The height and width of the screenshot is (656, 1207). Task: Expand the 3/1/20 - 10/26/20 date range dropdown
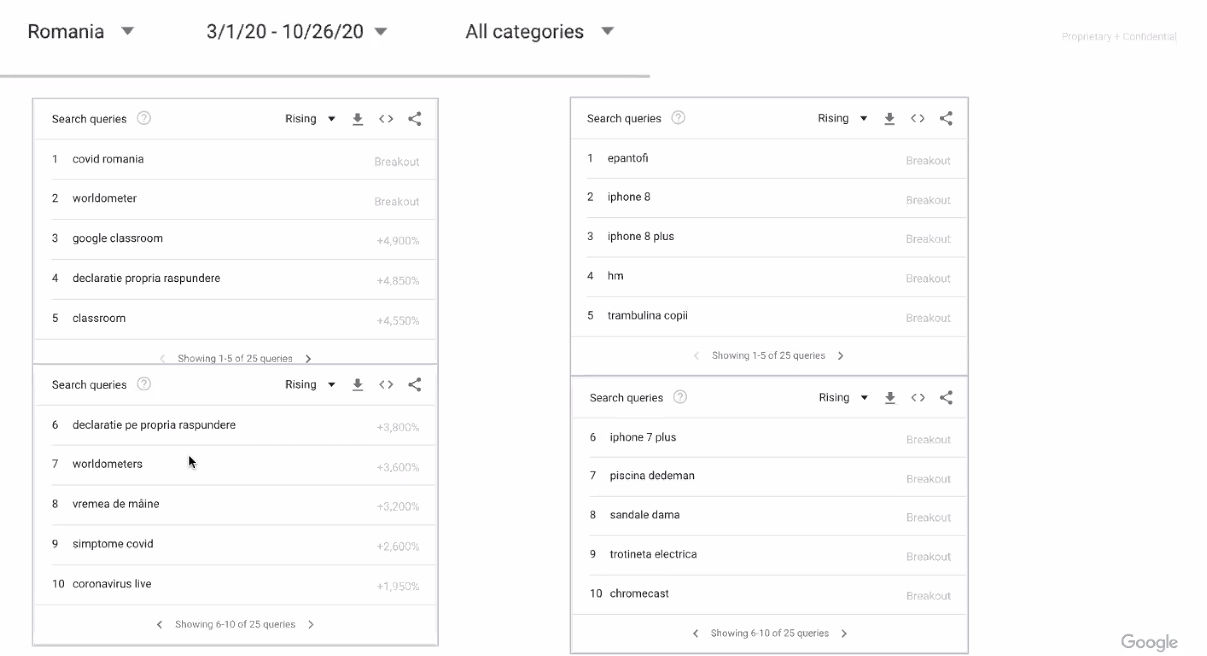(x=296, y=31)
